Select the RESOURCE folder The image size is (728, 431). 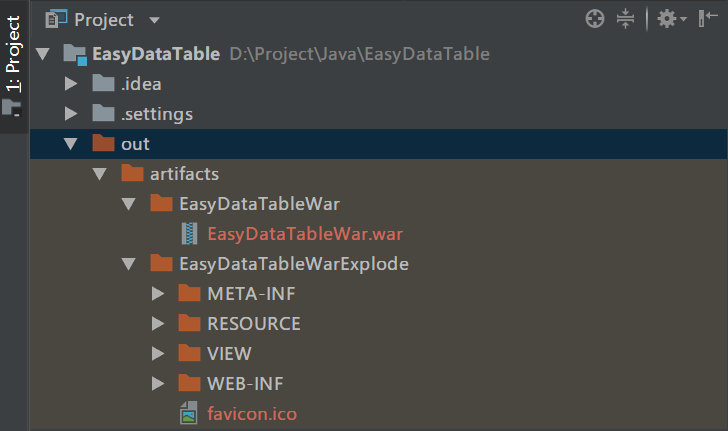pyautogui.click(x=253, y=324)
